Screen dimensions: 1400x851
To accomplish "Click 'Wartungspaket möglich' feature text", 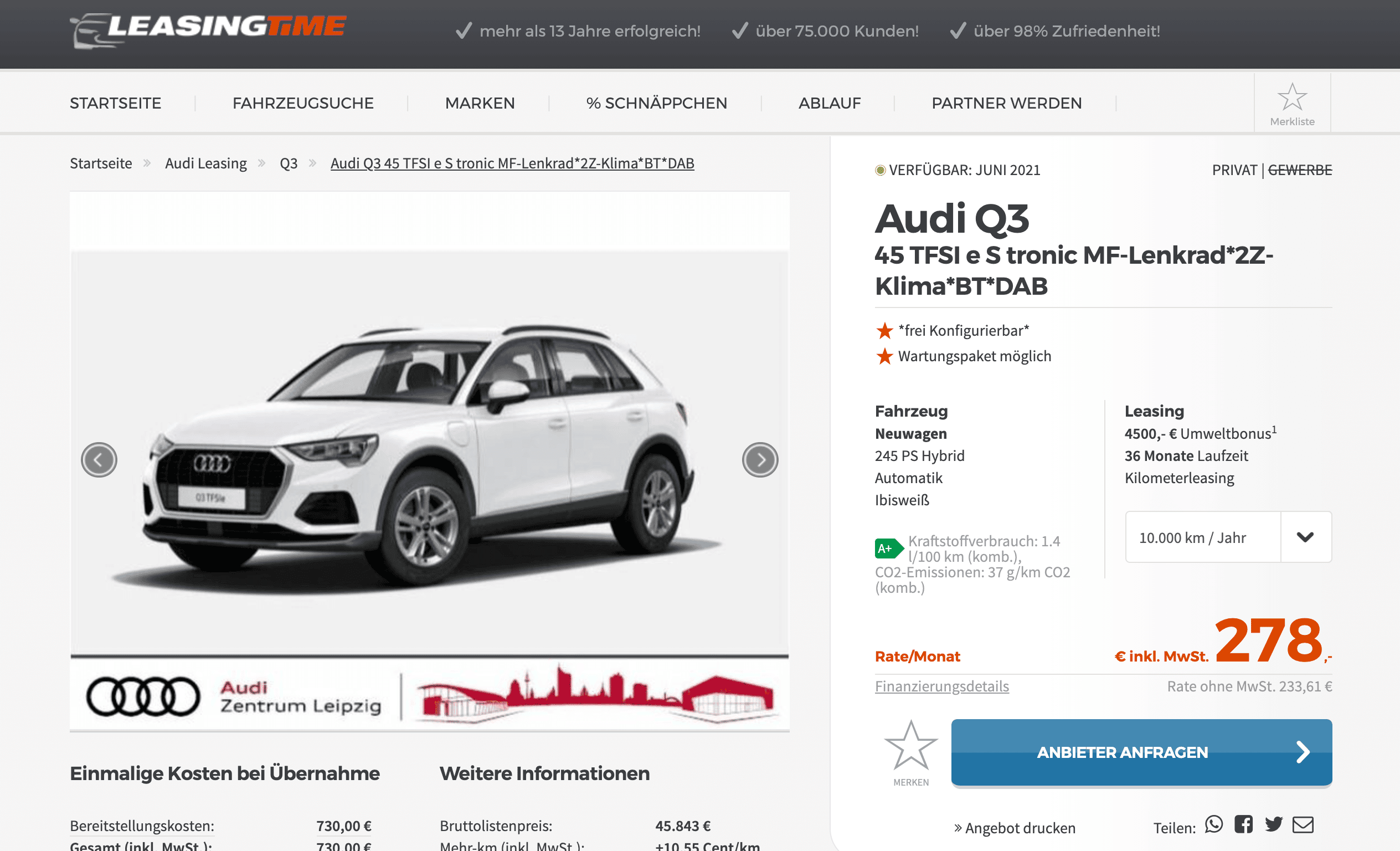I will 975,356.
